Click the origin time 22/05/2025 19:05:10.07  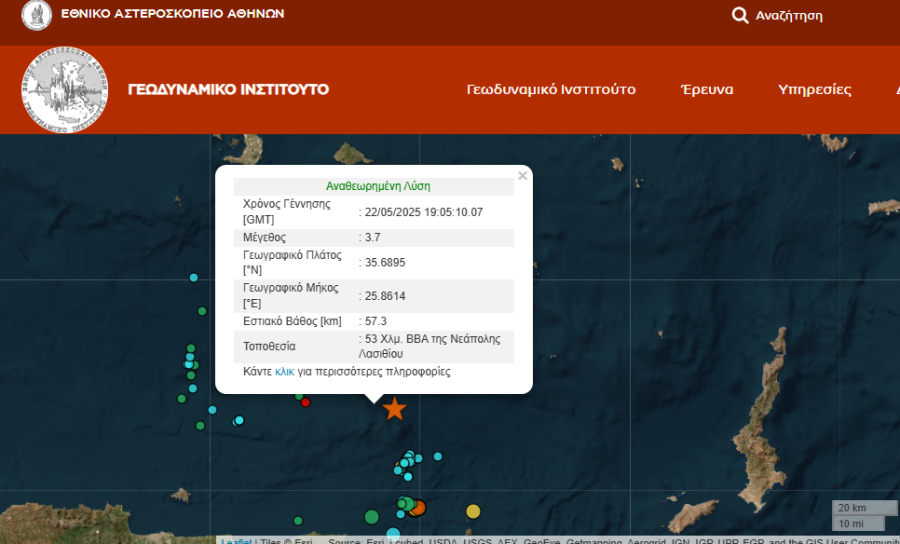point(424,212)
